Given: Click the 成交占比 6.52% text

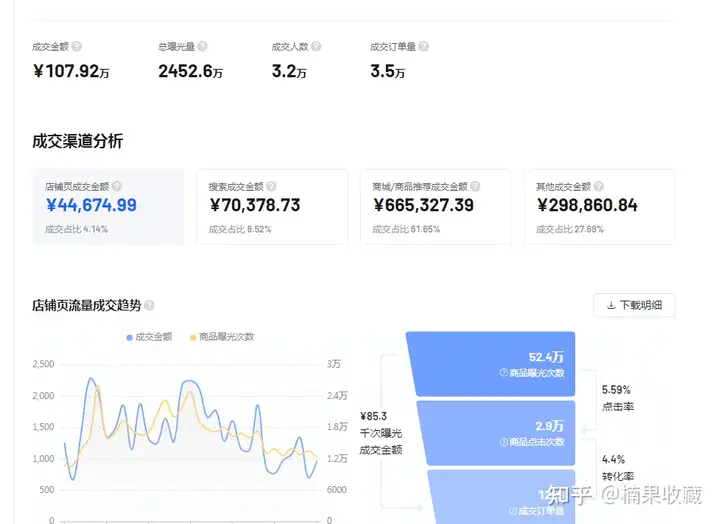Looking at the screenshot, I should pos(240,229).
